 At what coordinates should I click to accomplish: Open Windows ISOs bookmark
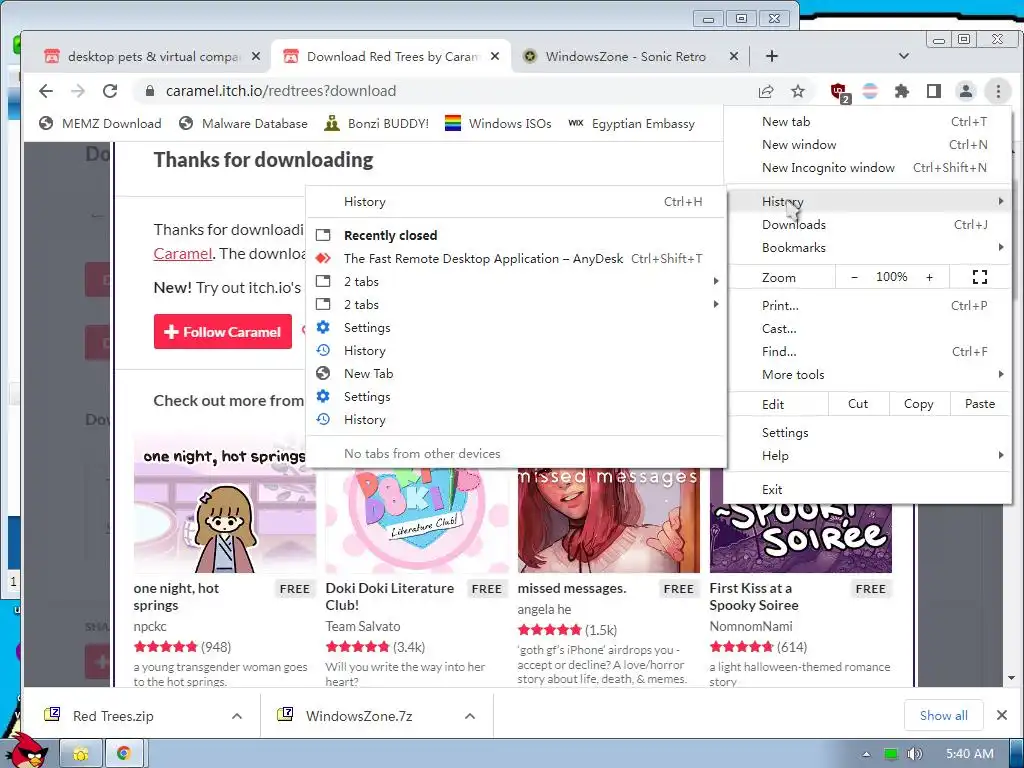coord(498,123)
